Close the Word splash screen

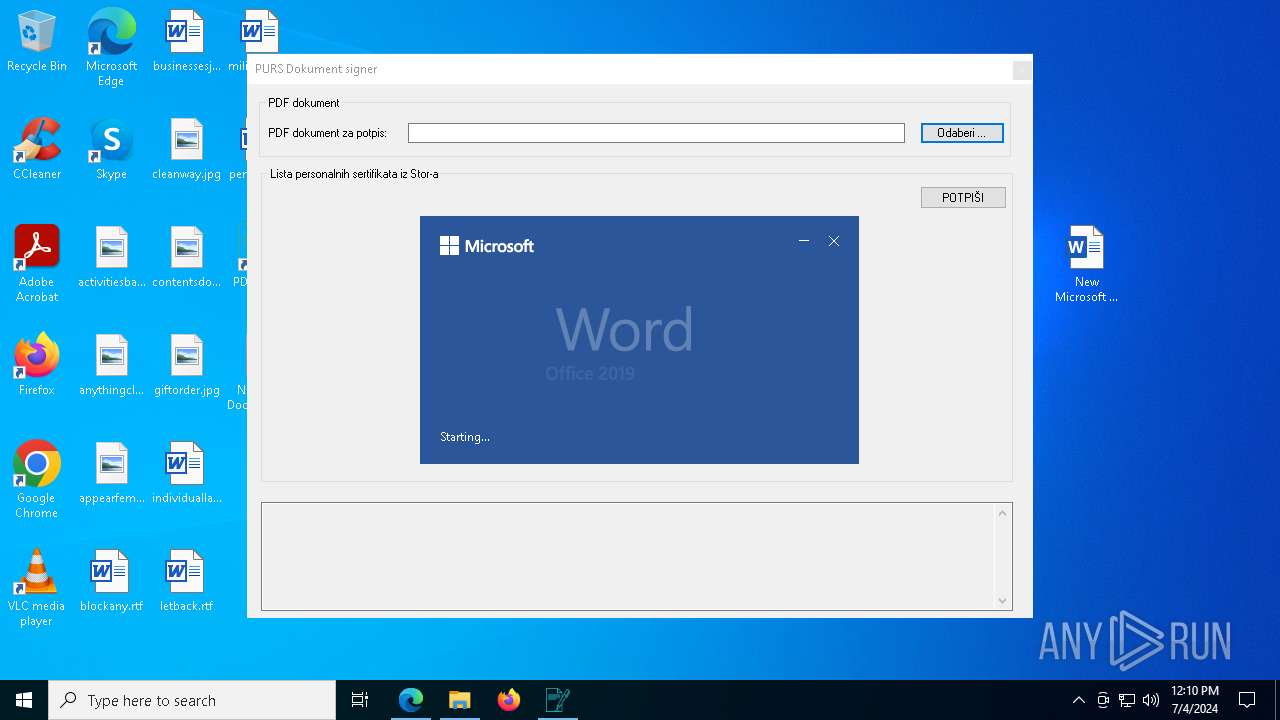[834, 241]
